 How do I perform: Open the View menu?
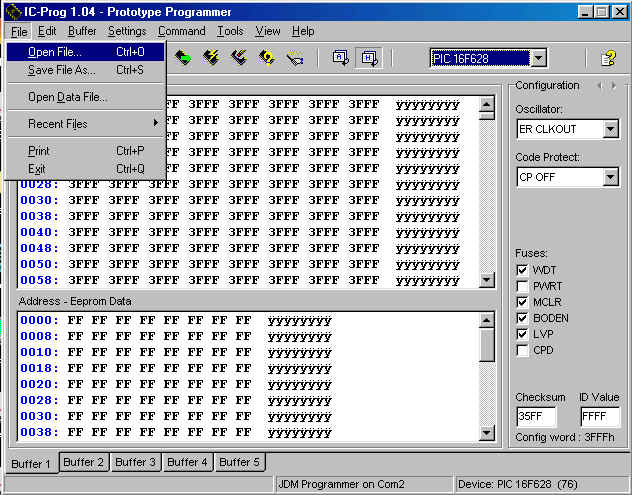coord(268,31)
